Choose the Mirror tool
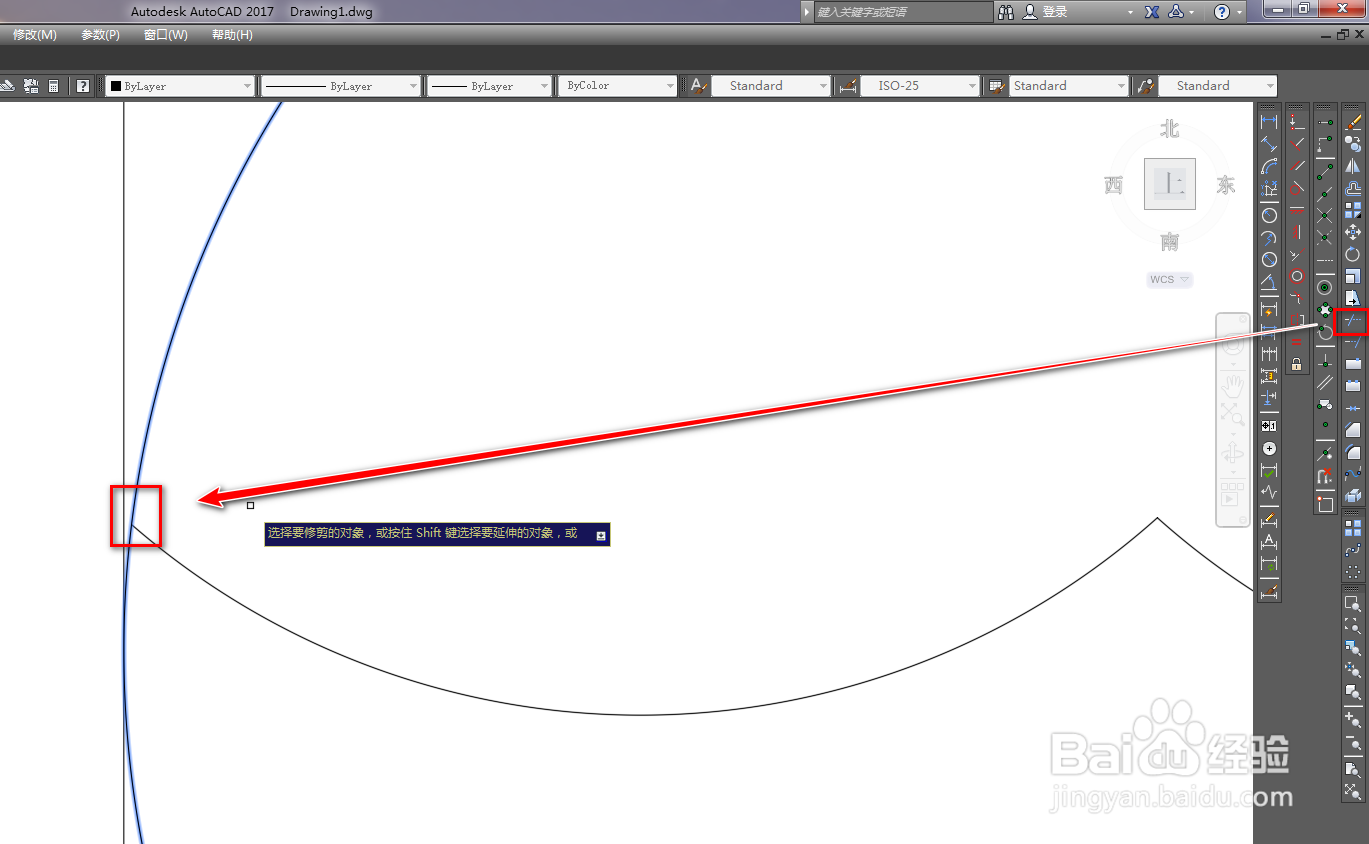 point(1353,165)
